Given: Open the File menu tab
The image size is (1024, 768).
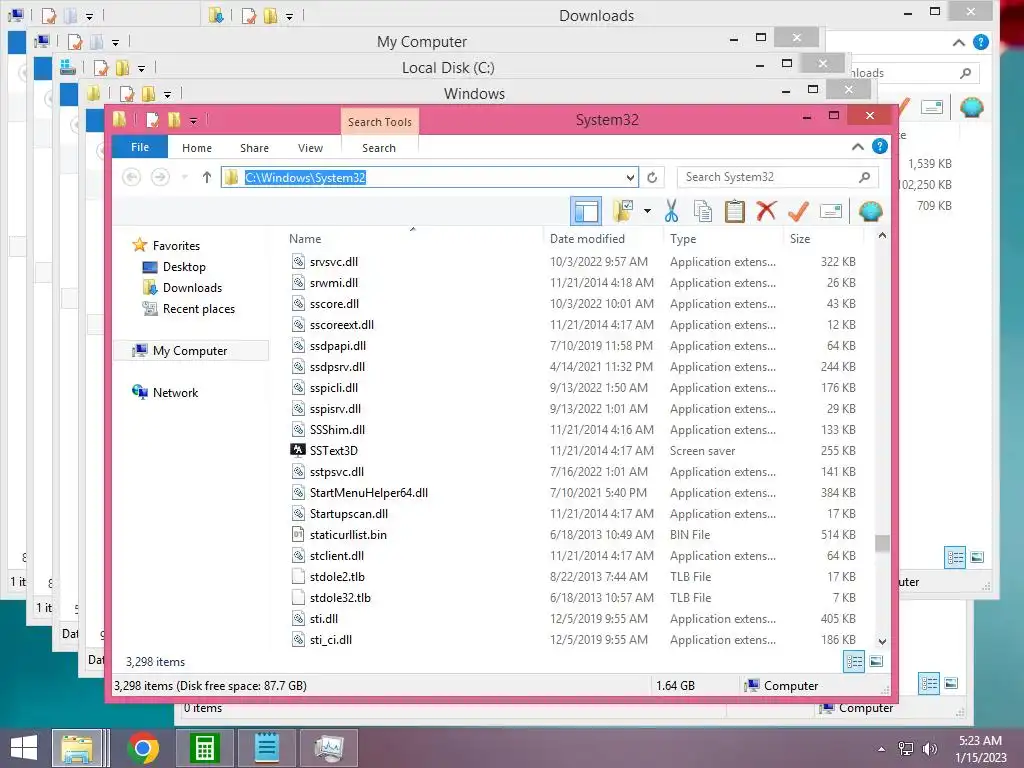Looking at the screenshot, I should [140, 147].
